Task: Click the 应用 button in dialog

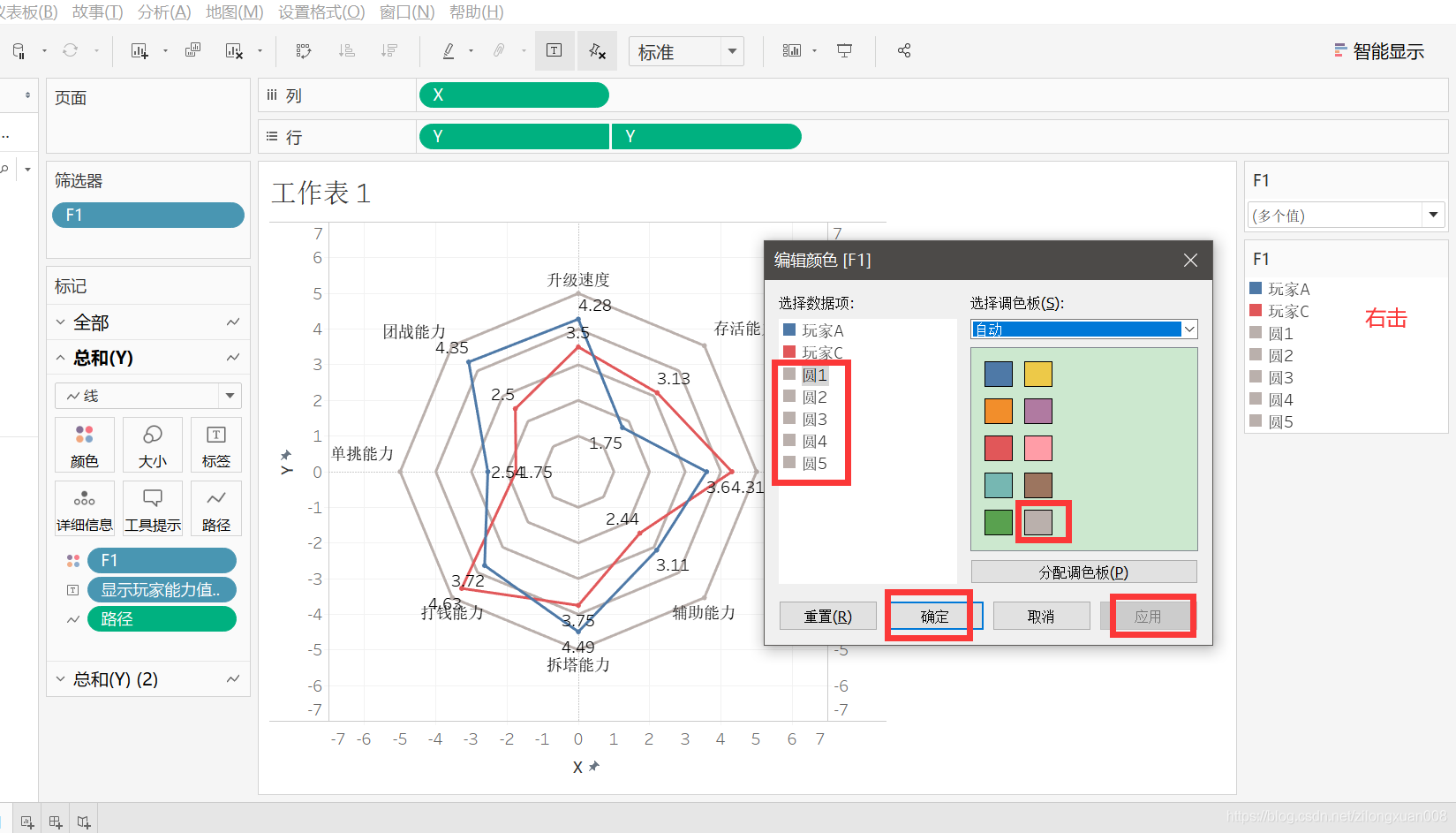Action: point(1148,616)
